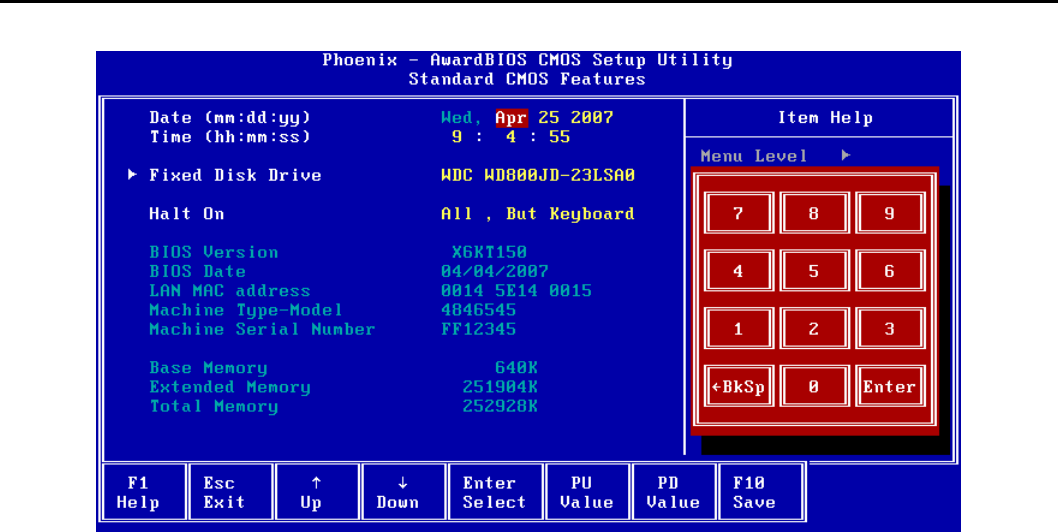Save settings with F10 Save button
Screen dimensions: 1058x532
(759, 492)
